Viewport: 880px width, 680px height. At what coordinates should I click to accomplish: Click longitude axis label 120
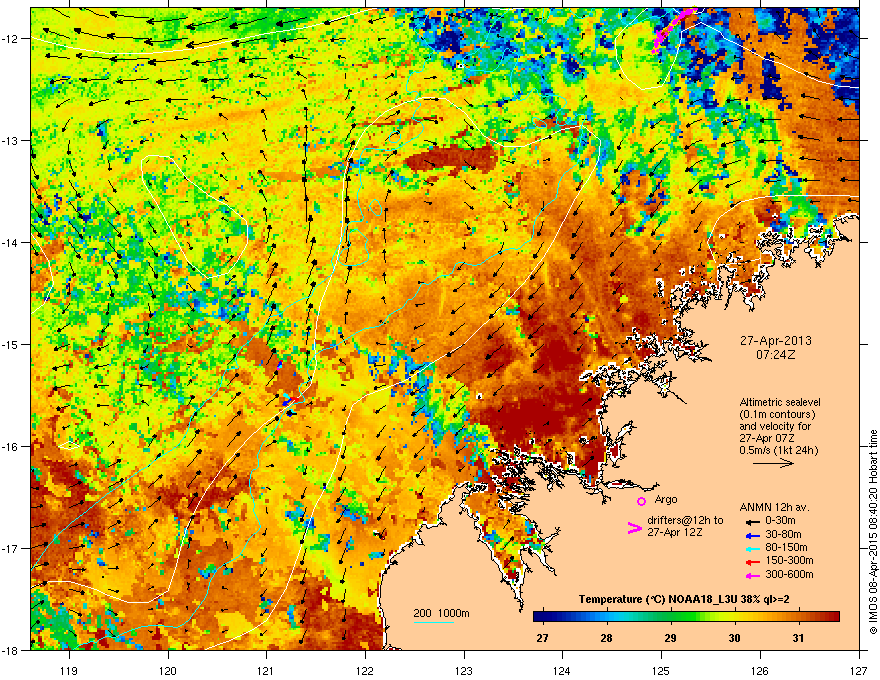pyautogui.click(x=168, y=670)
